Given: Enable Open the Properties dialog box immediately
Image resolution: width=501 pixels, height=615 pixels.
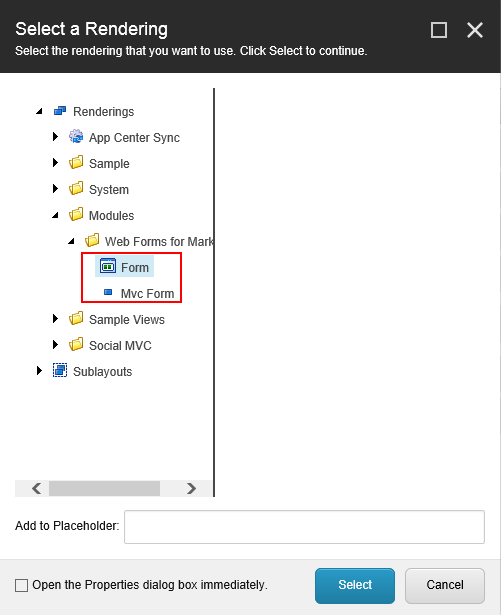Looking at the screenshot, I should (21, 586).
